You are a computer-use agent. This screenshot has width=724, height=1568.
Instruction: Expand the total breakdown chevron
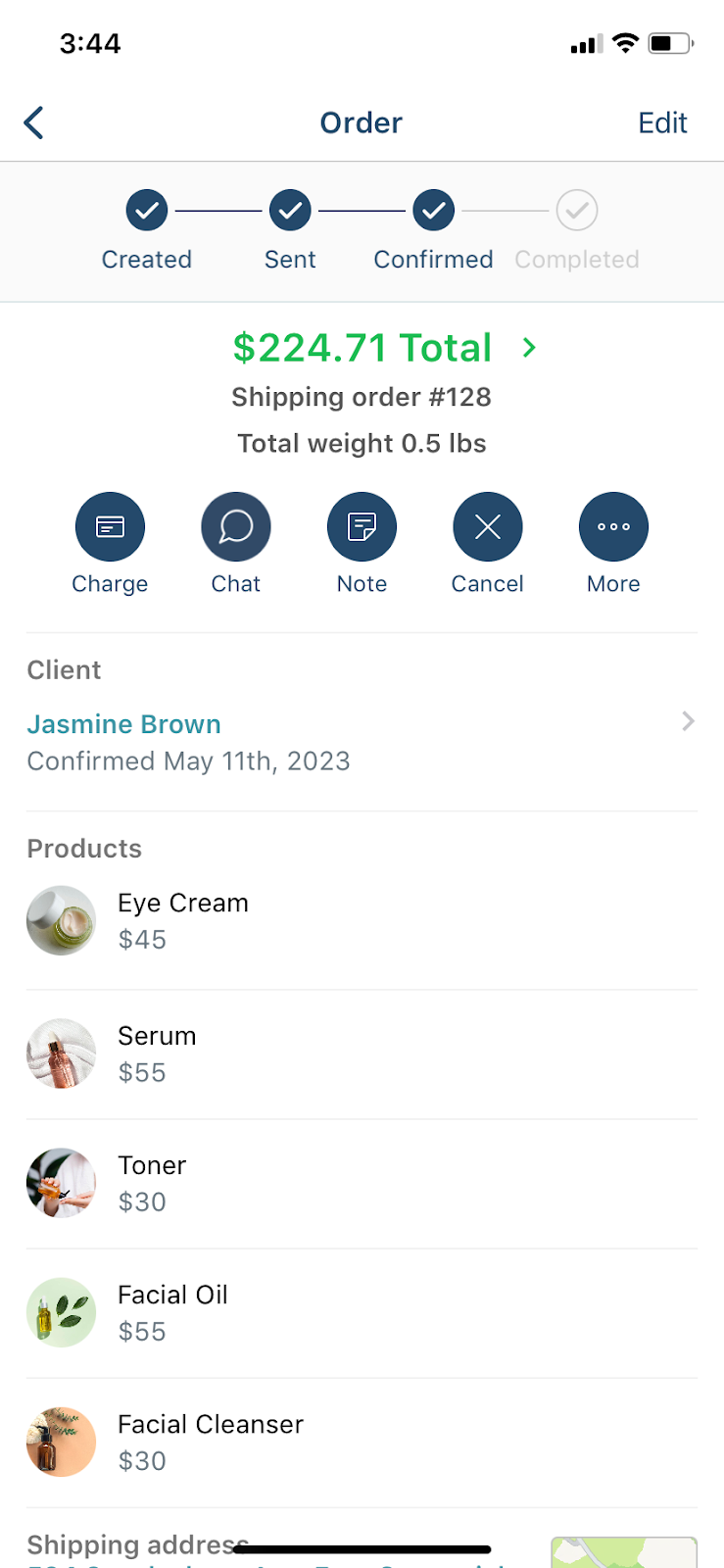point(529,348)
